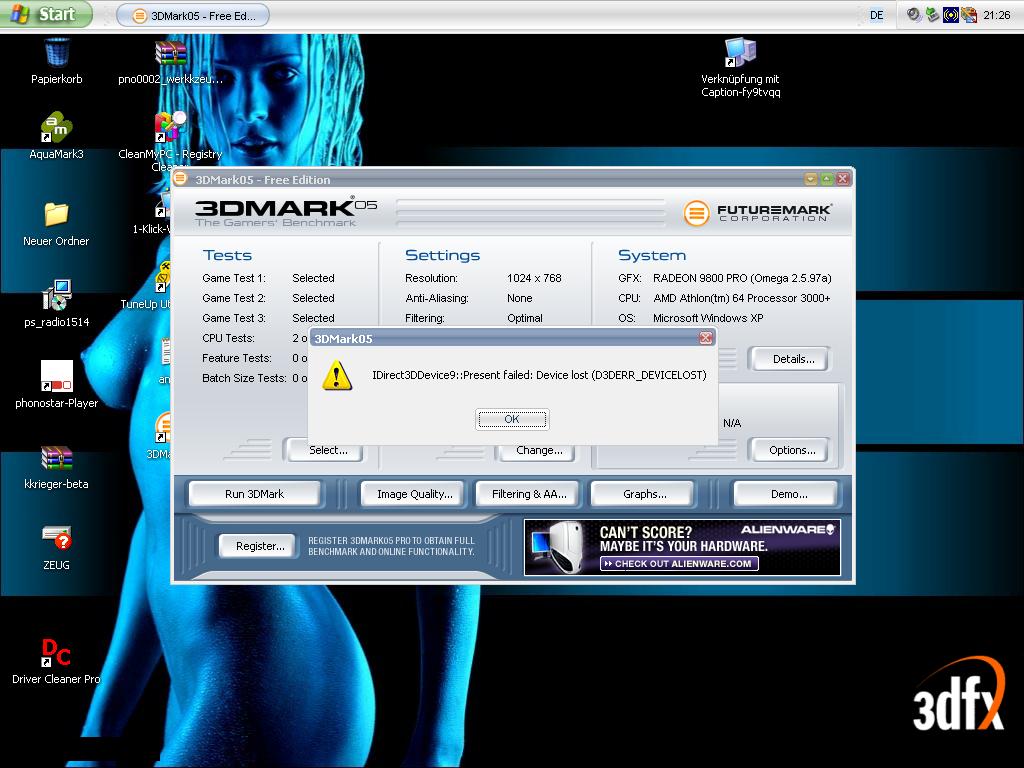Open the Graphs tool
Viewport: 1024px width, 768px height.
[x=645, y=494]
